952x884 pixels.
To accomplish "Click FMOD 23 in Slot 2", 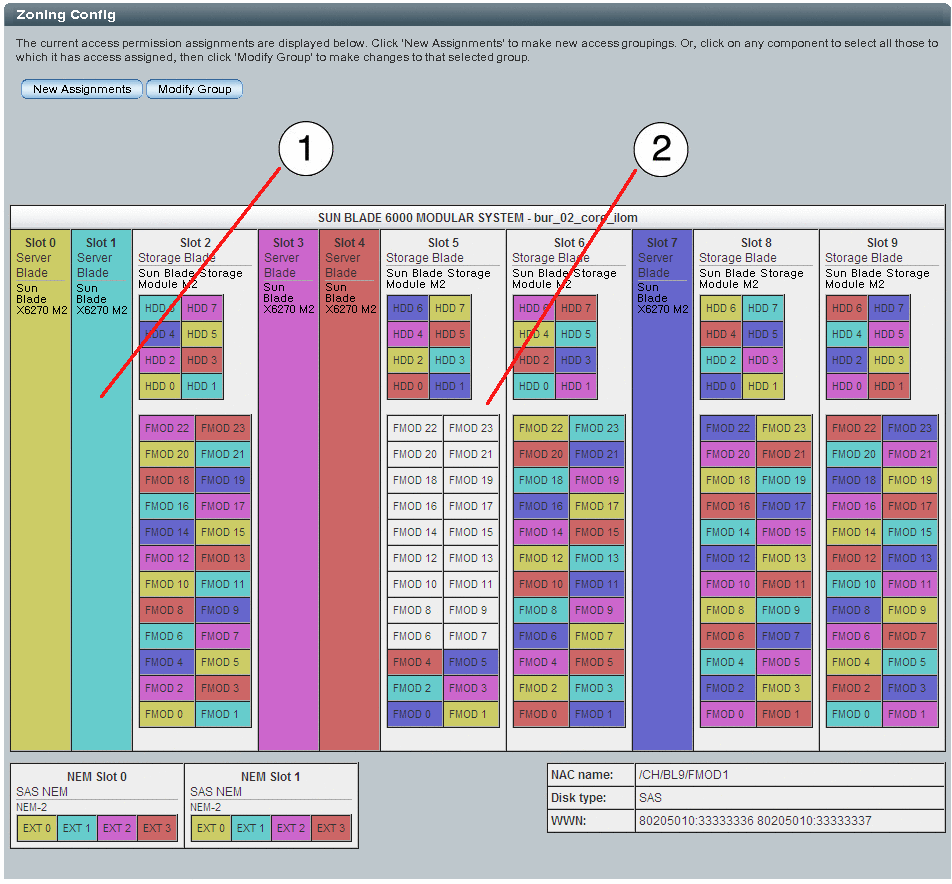I will tap(223, 429).
